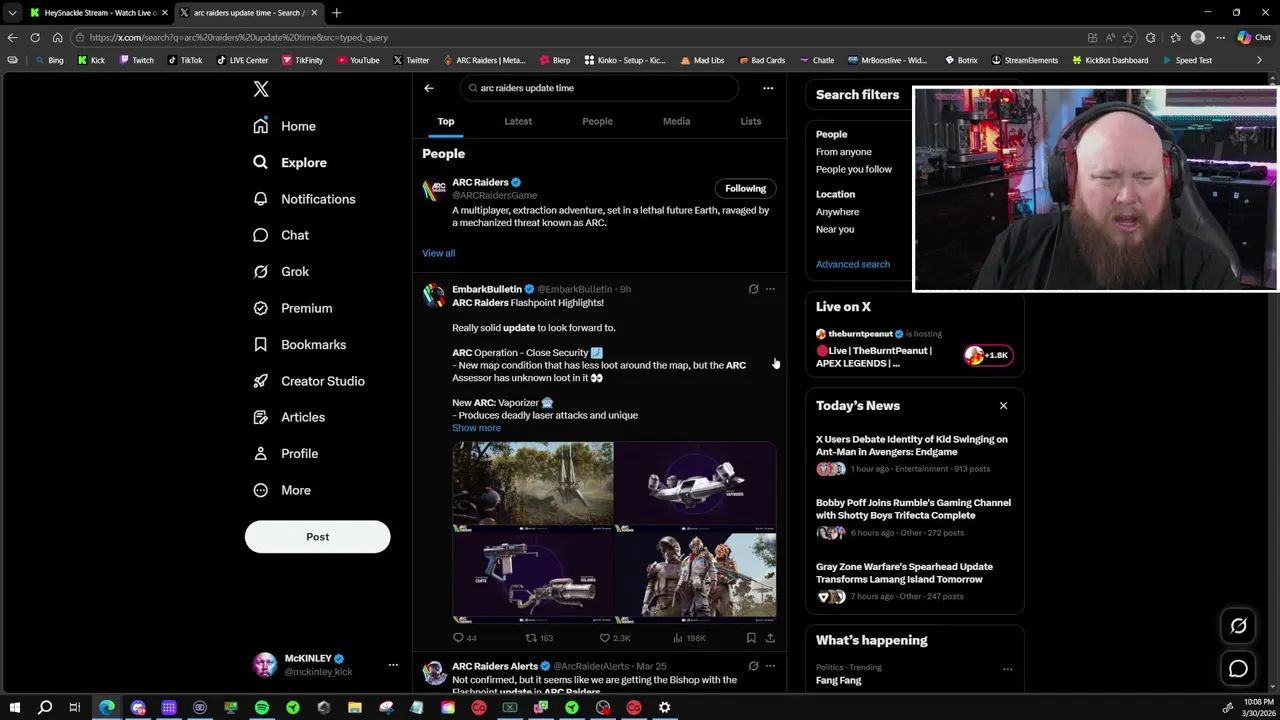Switch to the Media tab

(x=676, y=121)
